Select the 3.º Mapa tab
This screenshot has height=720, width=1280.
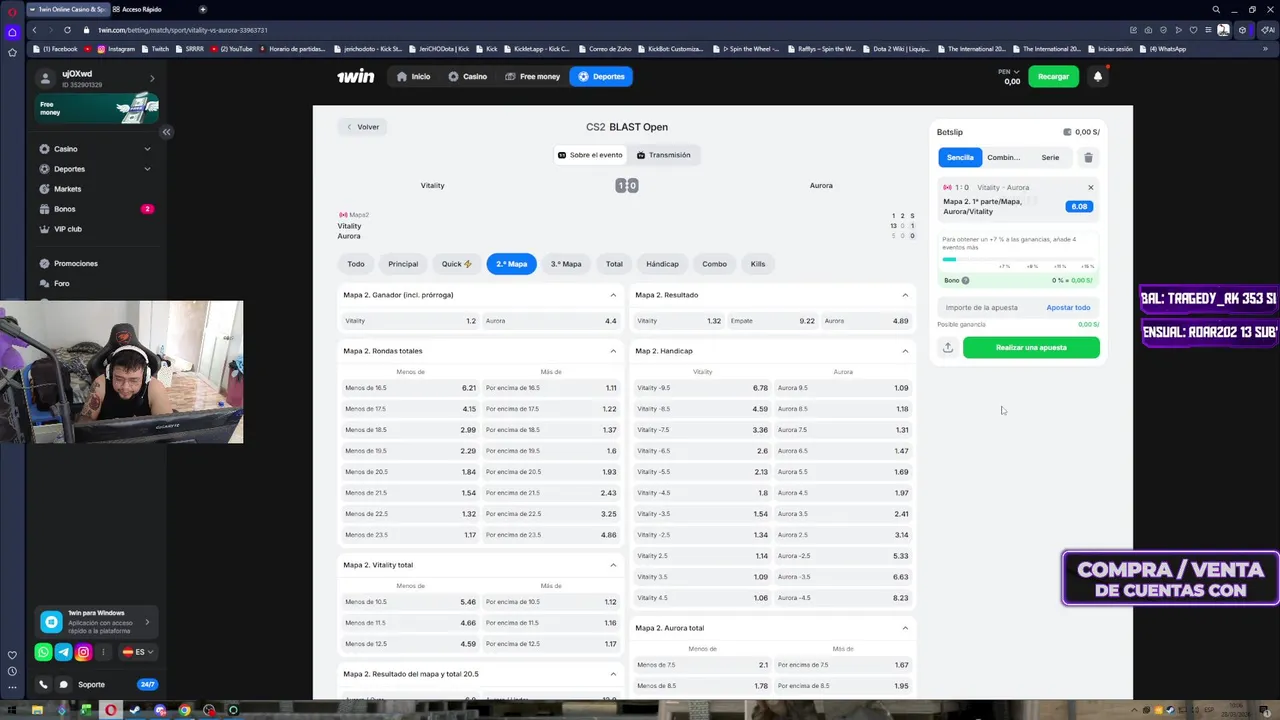click(566, 264)
